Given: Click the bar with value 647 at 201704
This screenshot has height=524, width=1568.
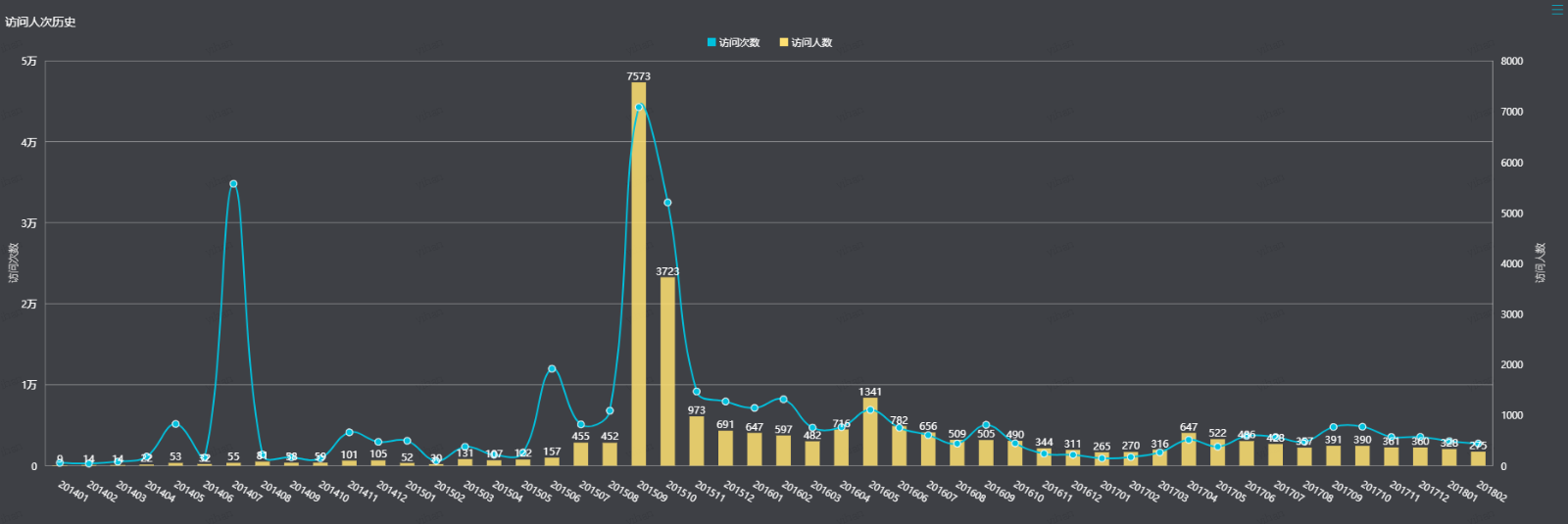Looking at the screenshot, I should click(1189, 451).
